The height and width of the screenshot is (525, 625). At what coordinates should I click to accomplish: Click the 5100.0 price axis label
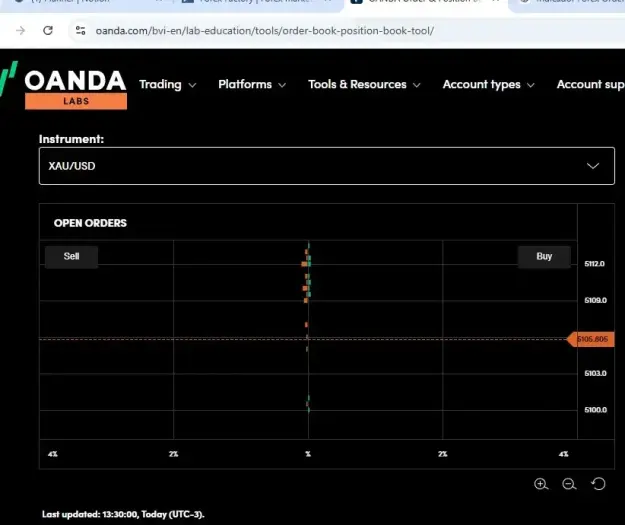(596, 410)
